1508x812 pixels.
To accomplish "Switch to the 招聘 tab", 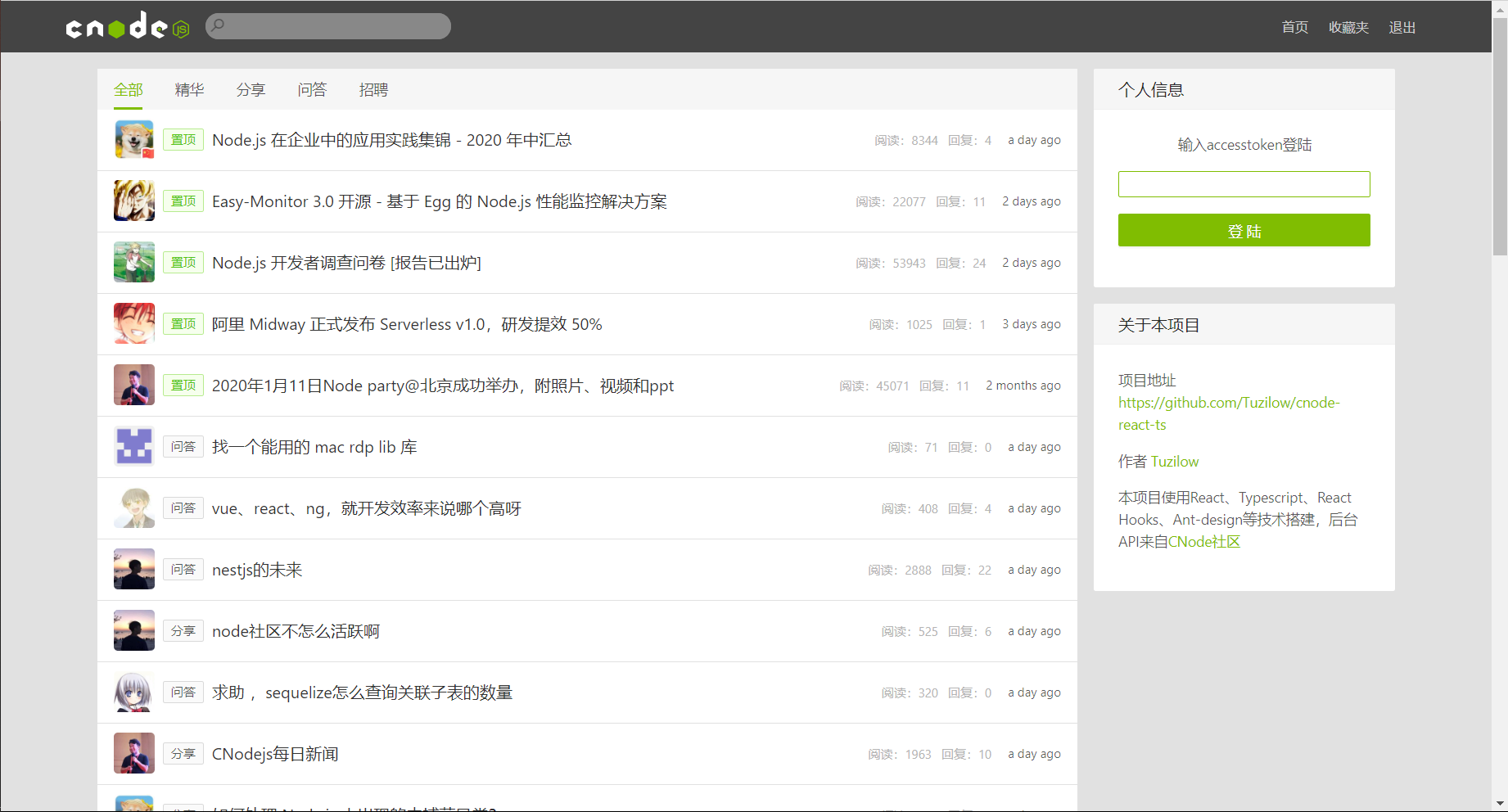I will coord(373,89).
